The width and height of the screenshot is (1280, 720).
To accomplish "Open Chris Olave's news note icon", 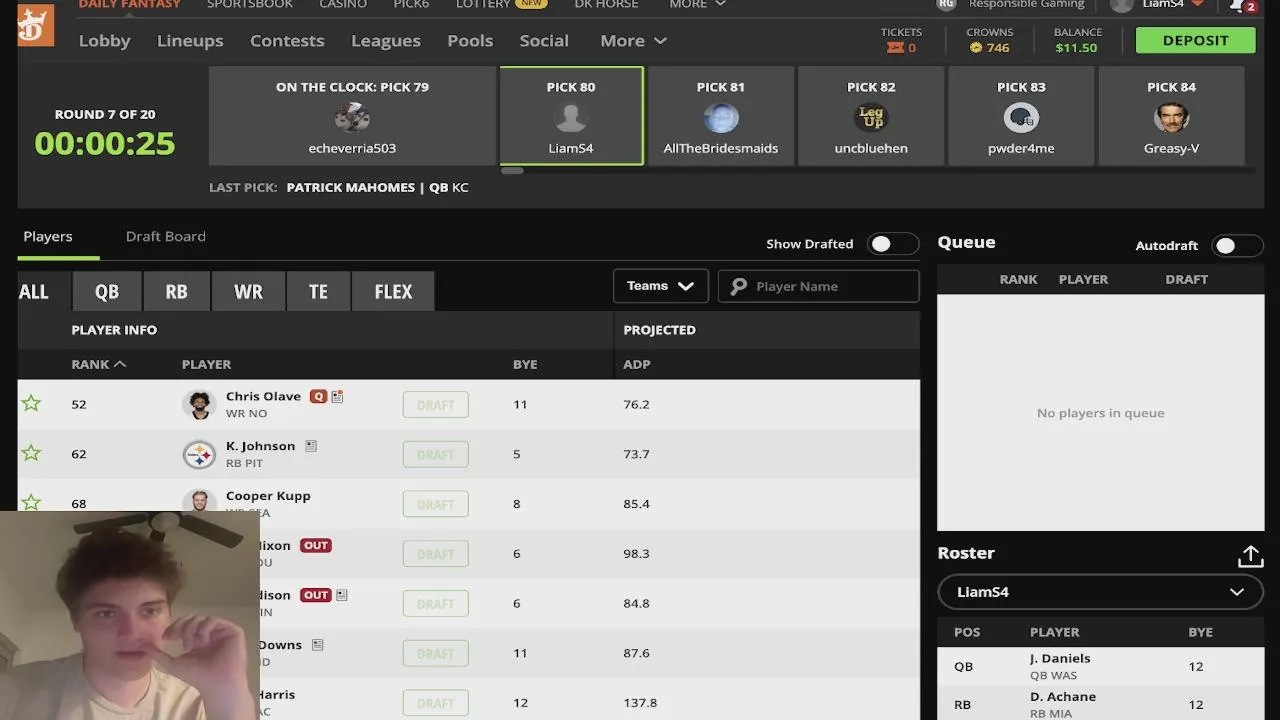I will (337, 396).
